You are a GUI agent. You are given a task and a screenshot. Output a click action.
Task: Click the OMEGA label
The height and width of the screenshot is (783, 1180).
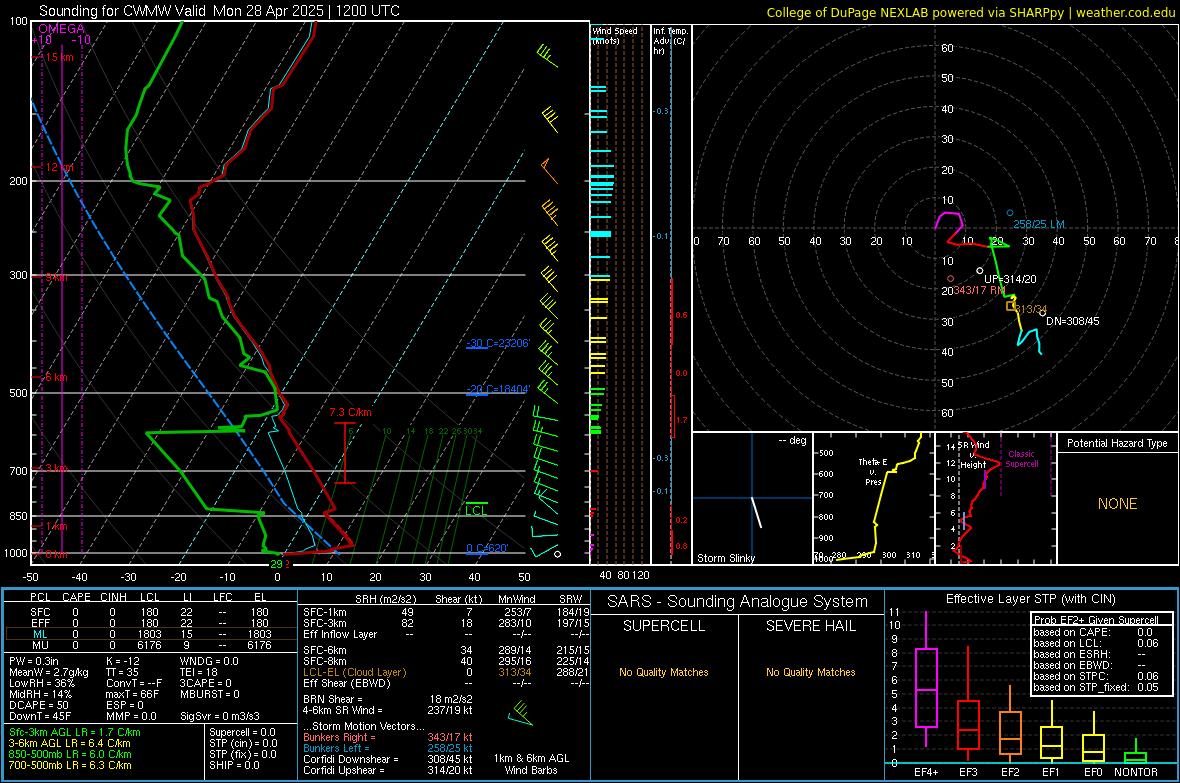[x=62, y=29]
